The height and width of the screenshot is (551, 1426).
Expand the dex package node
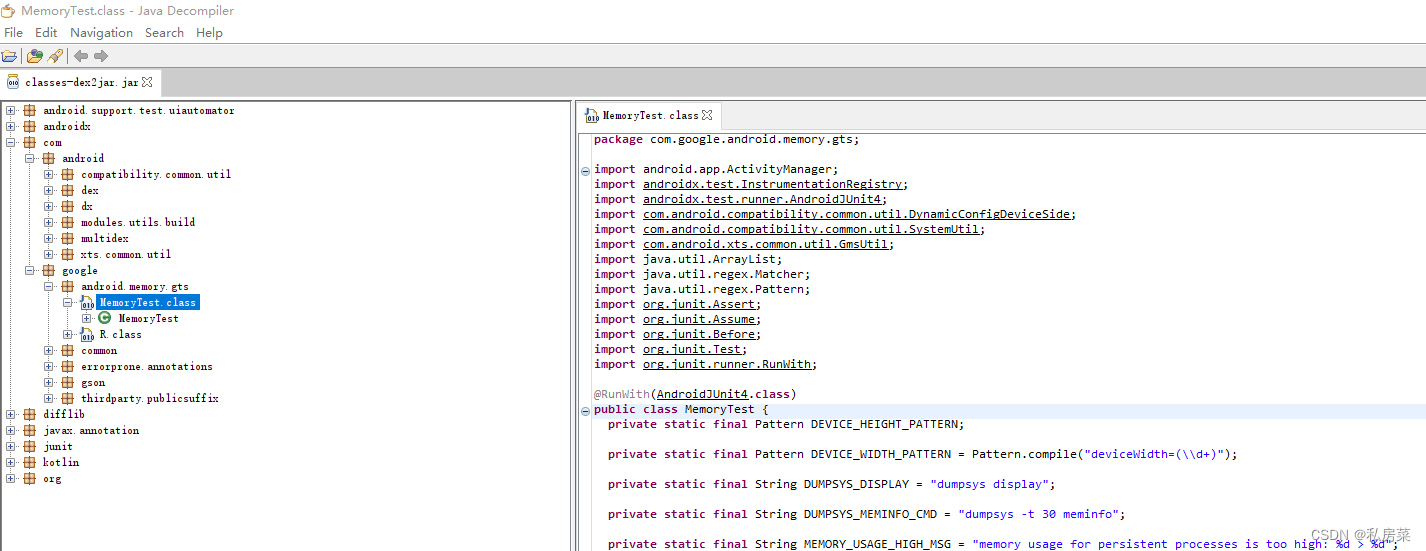(x=49, y=190)
